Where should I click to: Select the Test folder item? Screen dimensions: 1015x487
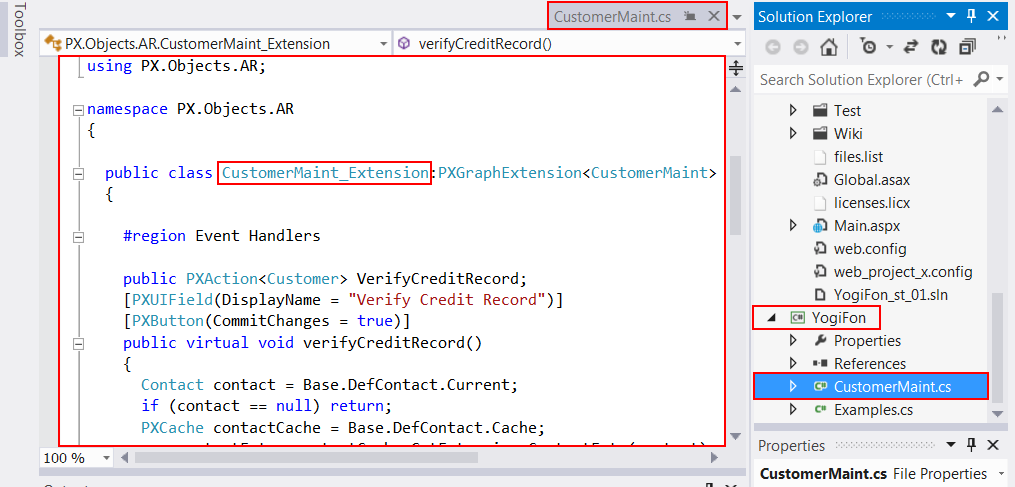[x=847, y=111]
